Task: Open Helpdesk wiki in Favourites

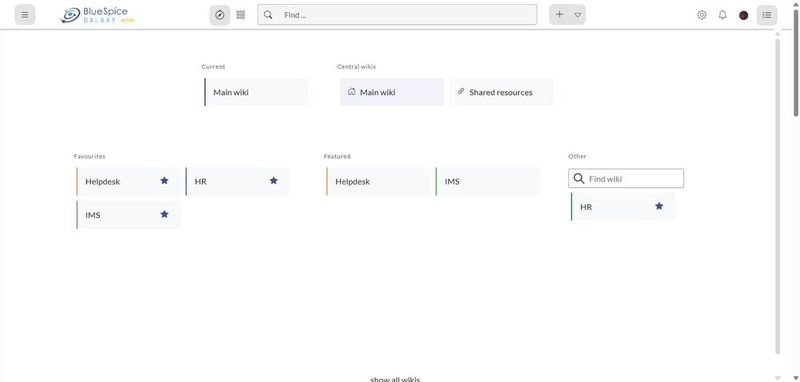Action: [128, 182]
